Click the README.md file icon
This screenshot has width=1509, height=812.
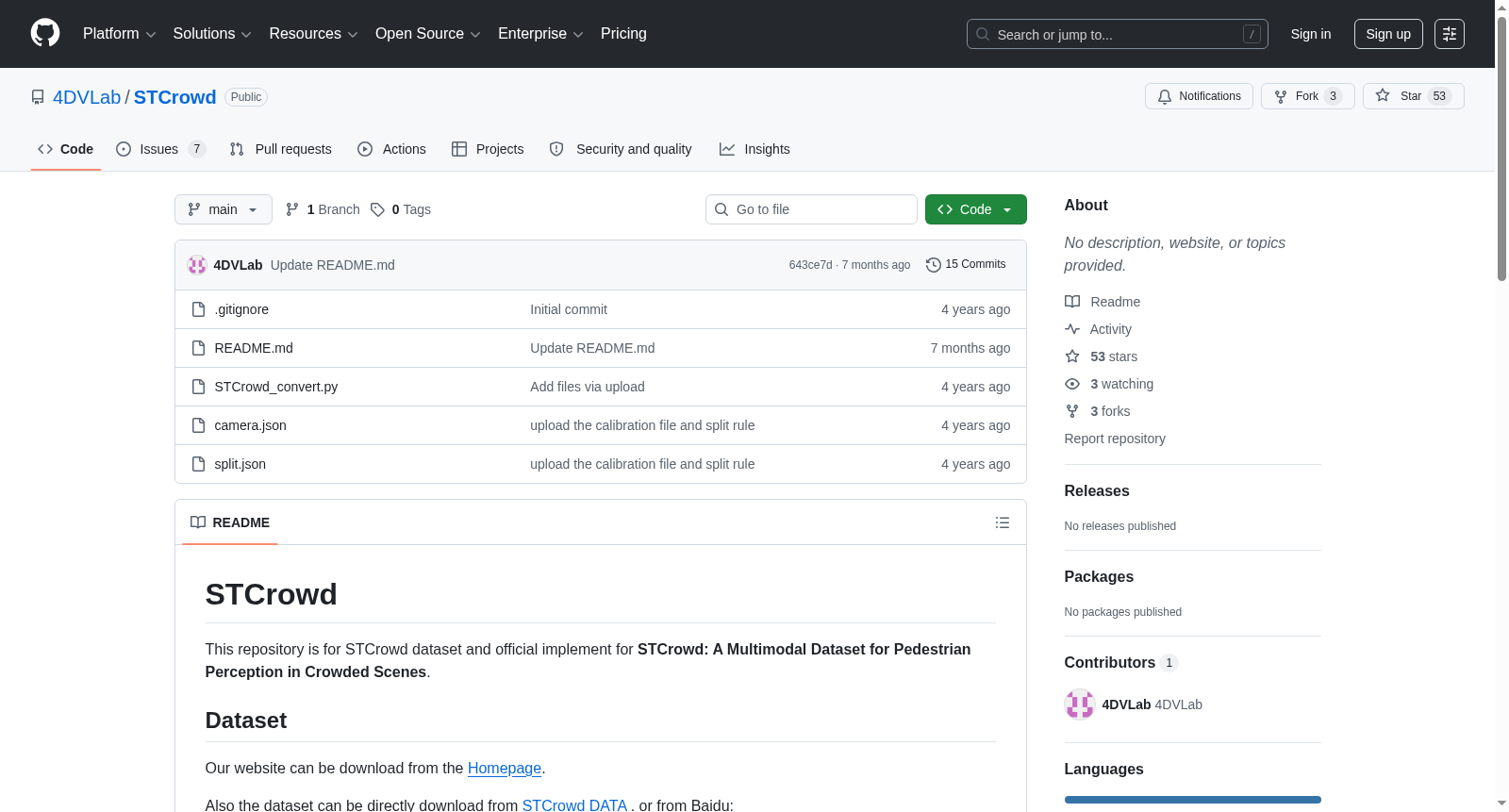(198, 348)
